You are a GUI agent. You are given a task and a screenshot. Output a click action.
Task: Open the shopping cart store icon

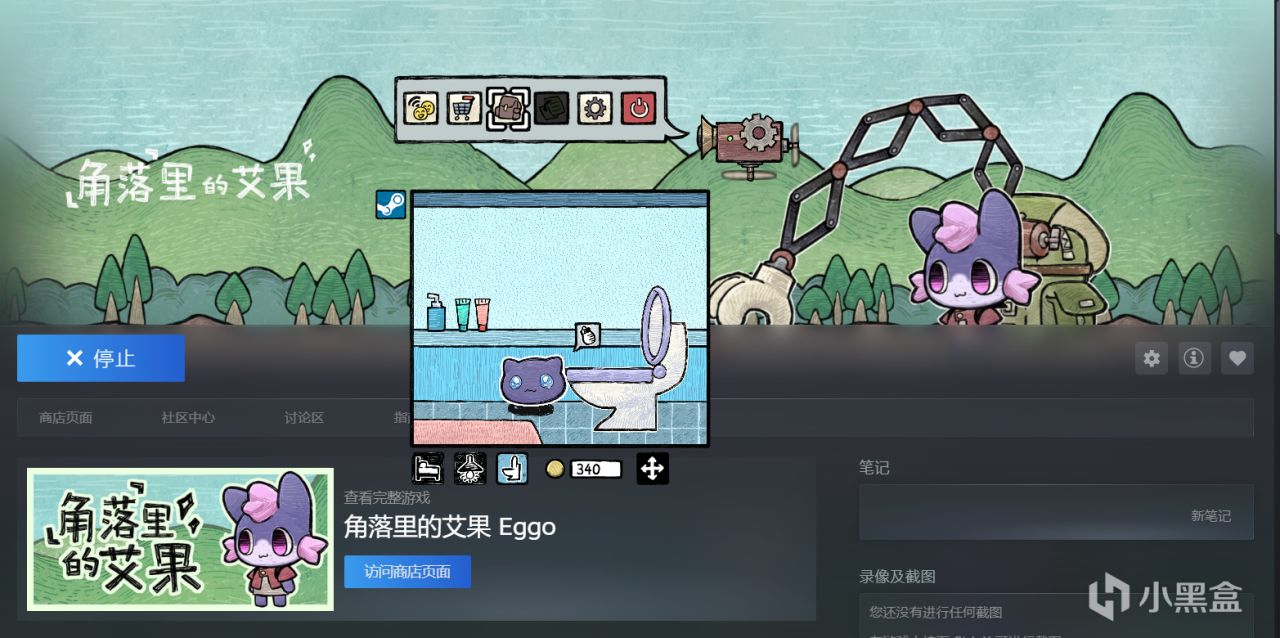[462, 108]
